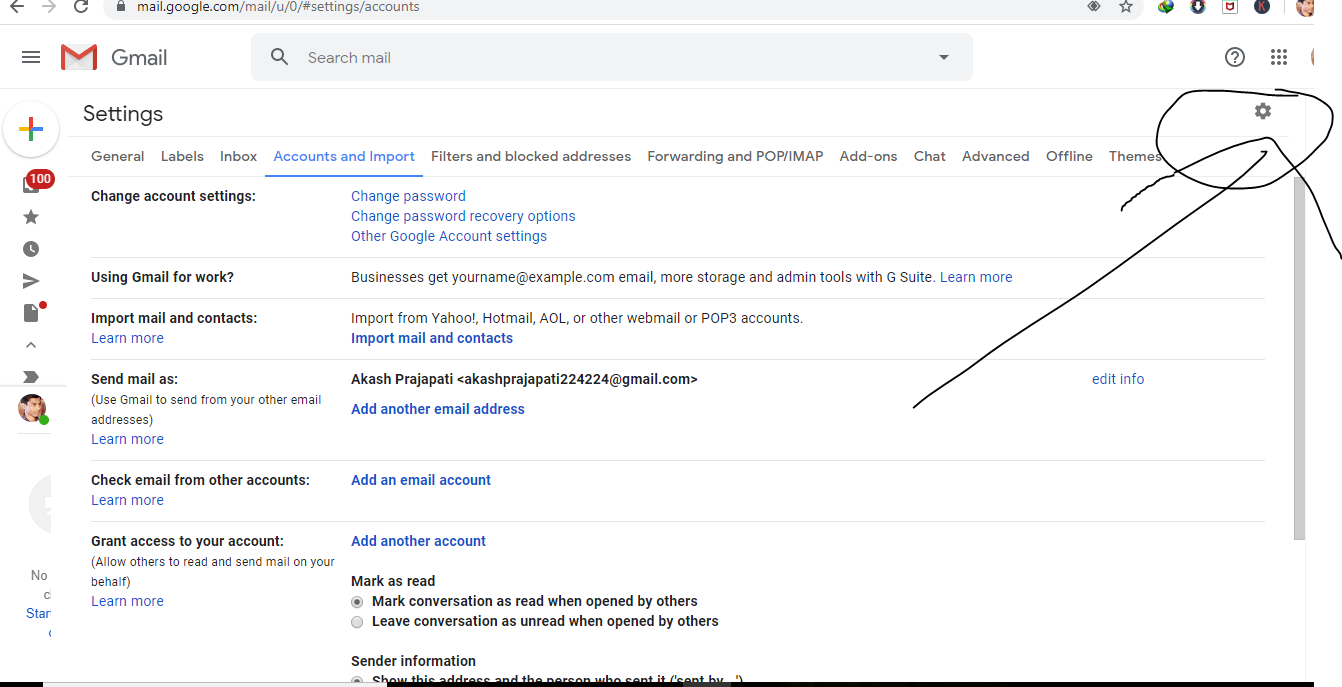1342x687 pixels.
Task: Switch to the Advanced tab
Action: click(x=996, y=156)
